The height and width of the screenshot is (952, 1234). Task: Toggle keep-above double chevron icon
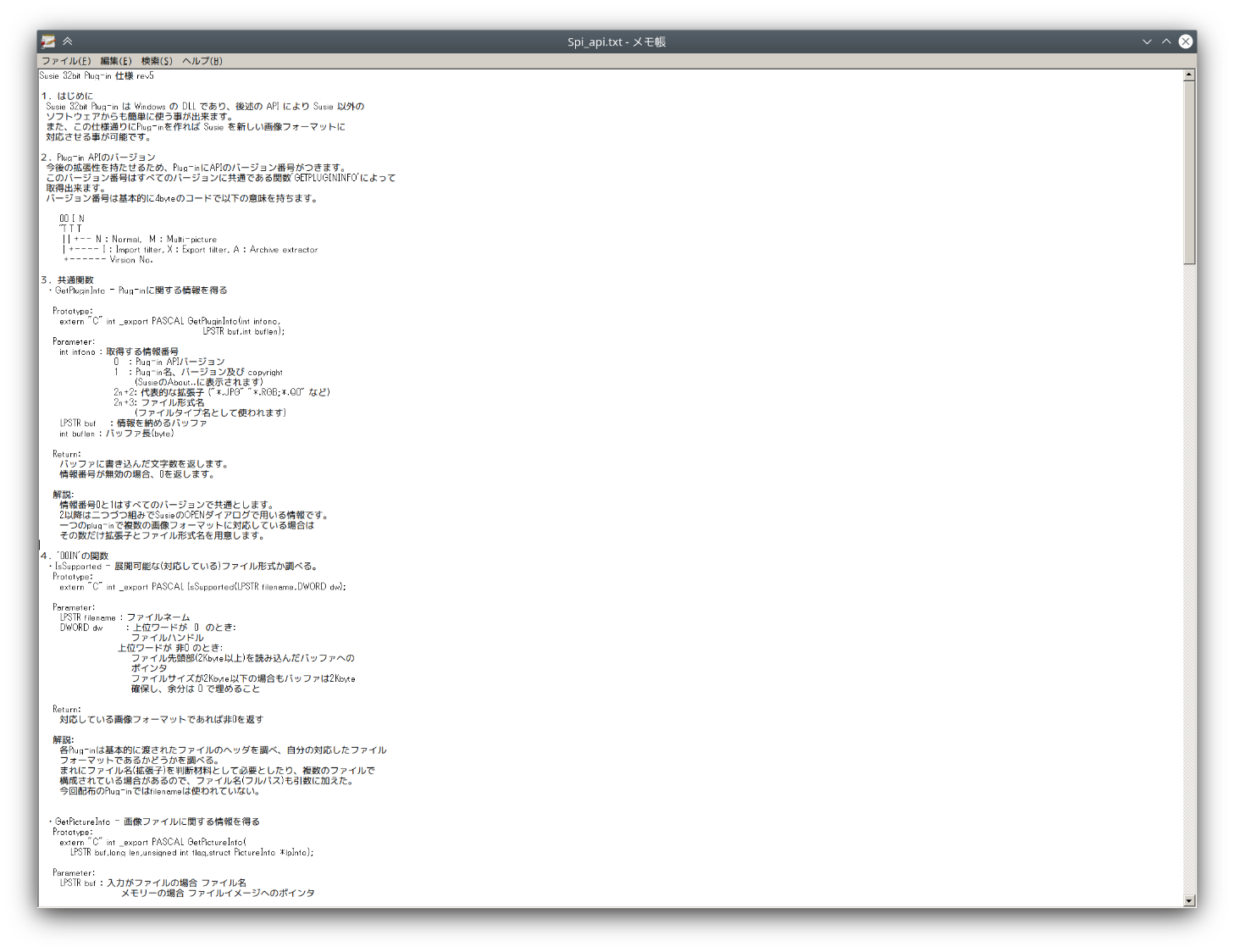[68, 42]
